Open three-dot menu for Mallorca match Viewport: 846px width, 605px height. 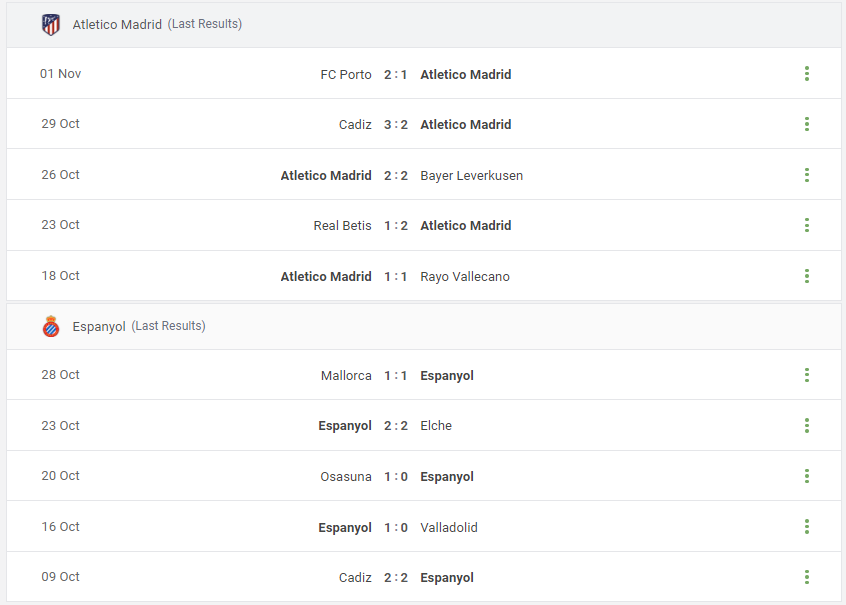tap(807, 375)
